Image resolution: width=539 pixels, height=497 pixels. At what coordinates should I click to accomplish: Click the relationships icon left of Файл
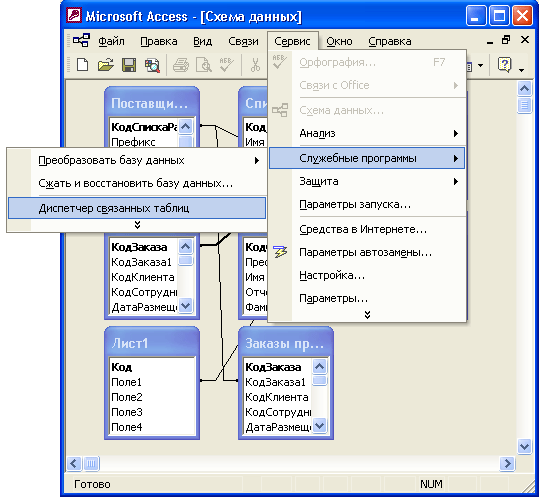[x=81, y=41]
